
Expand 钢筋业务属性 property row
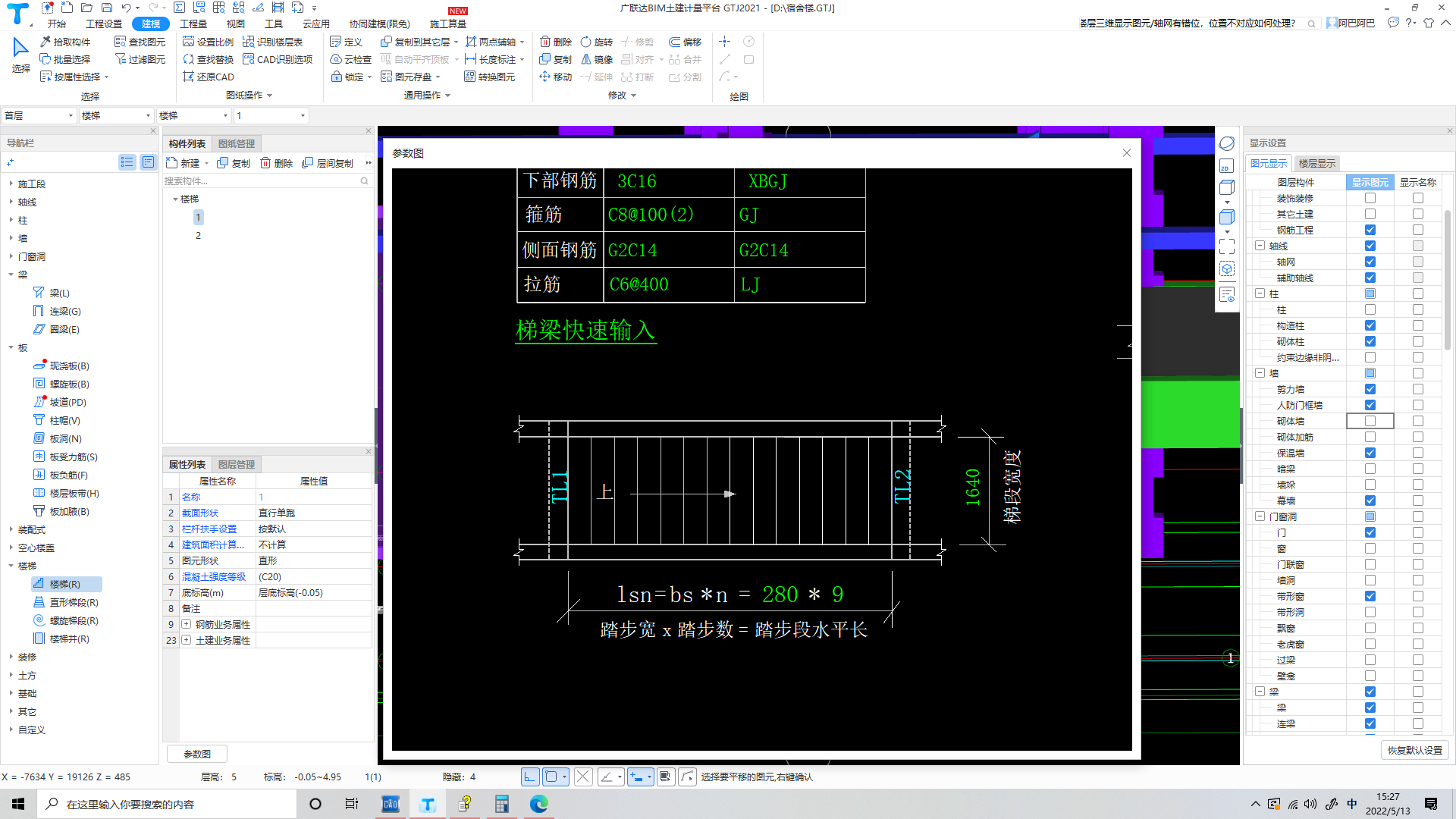[x=186, y=624]
